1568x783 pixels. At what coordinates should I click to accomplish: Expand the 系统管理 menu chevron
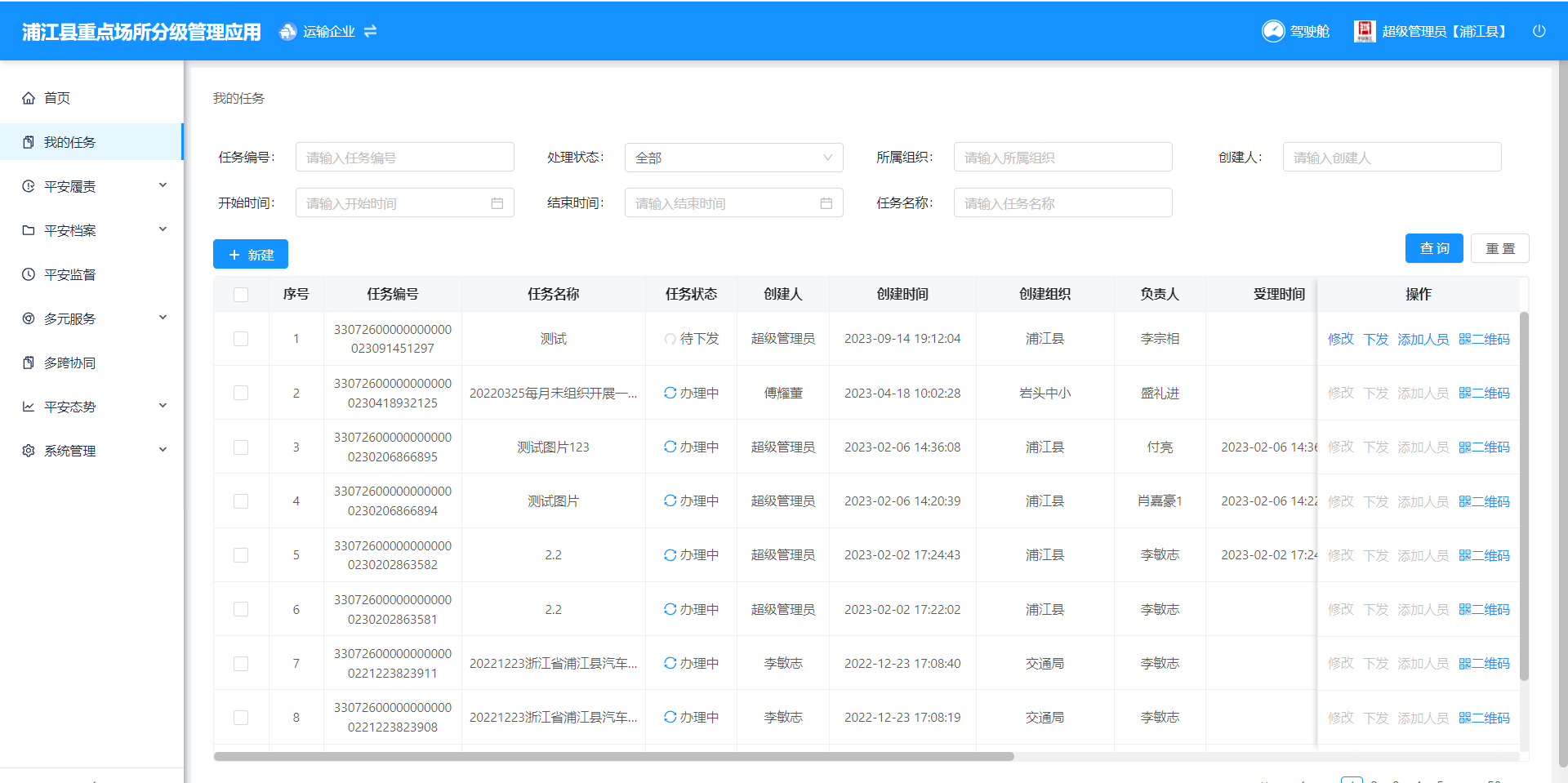[x=163, y=450]
